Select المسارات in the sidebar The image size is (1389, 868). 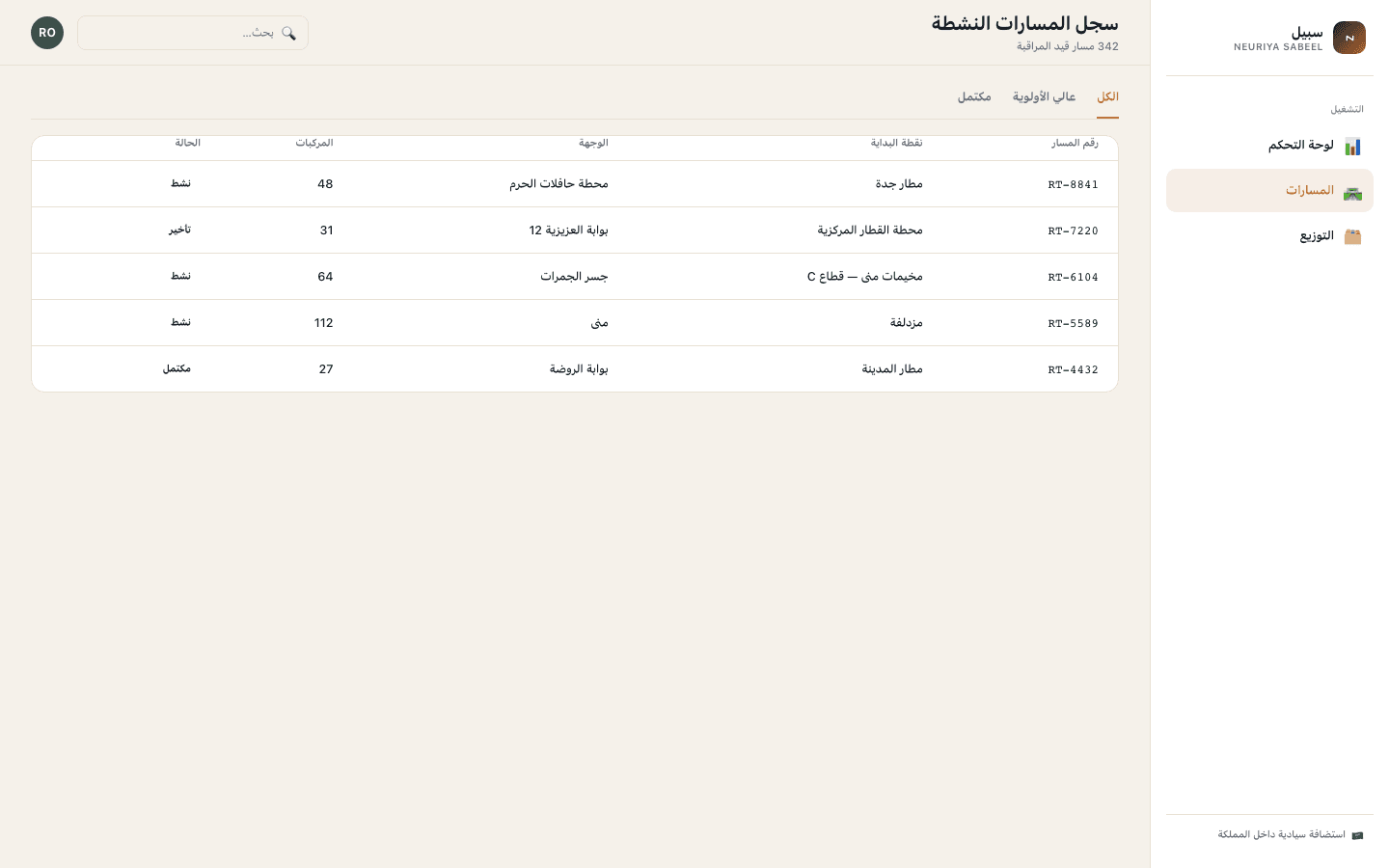(x=1269, y=191)
